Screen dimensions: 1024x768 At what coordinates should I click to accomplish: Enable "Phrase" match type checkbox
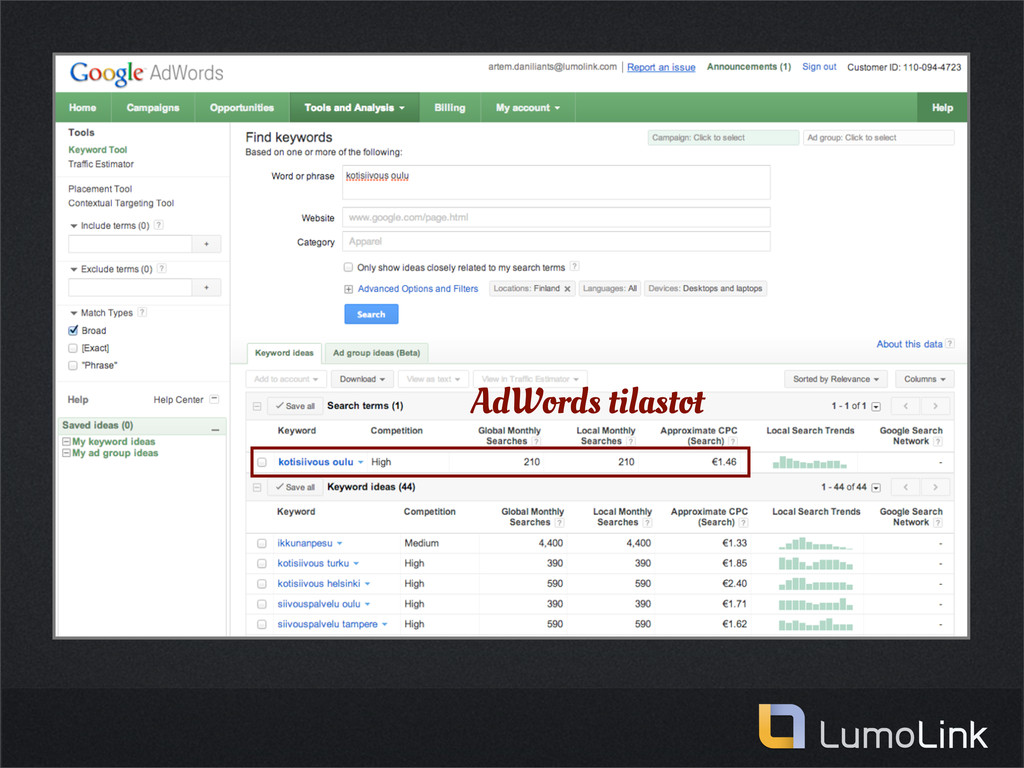pyautogui.click(x=73, y=365)
